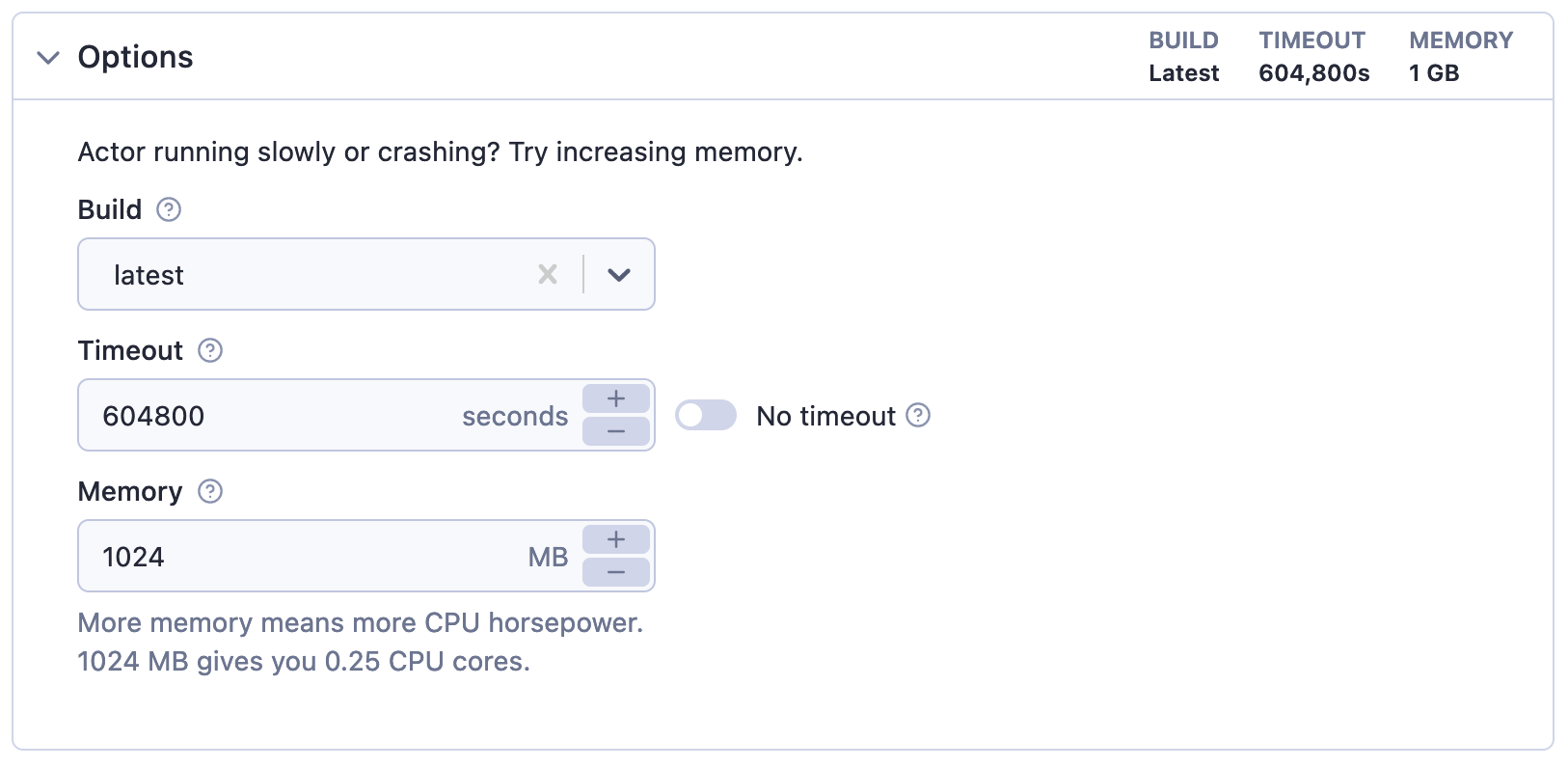Enable the No timeout switch
This screenshot has width=1568, height=768.
click(x=705, y=416)
